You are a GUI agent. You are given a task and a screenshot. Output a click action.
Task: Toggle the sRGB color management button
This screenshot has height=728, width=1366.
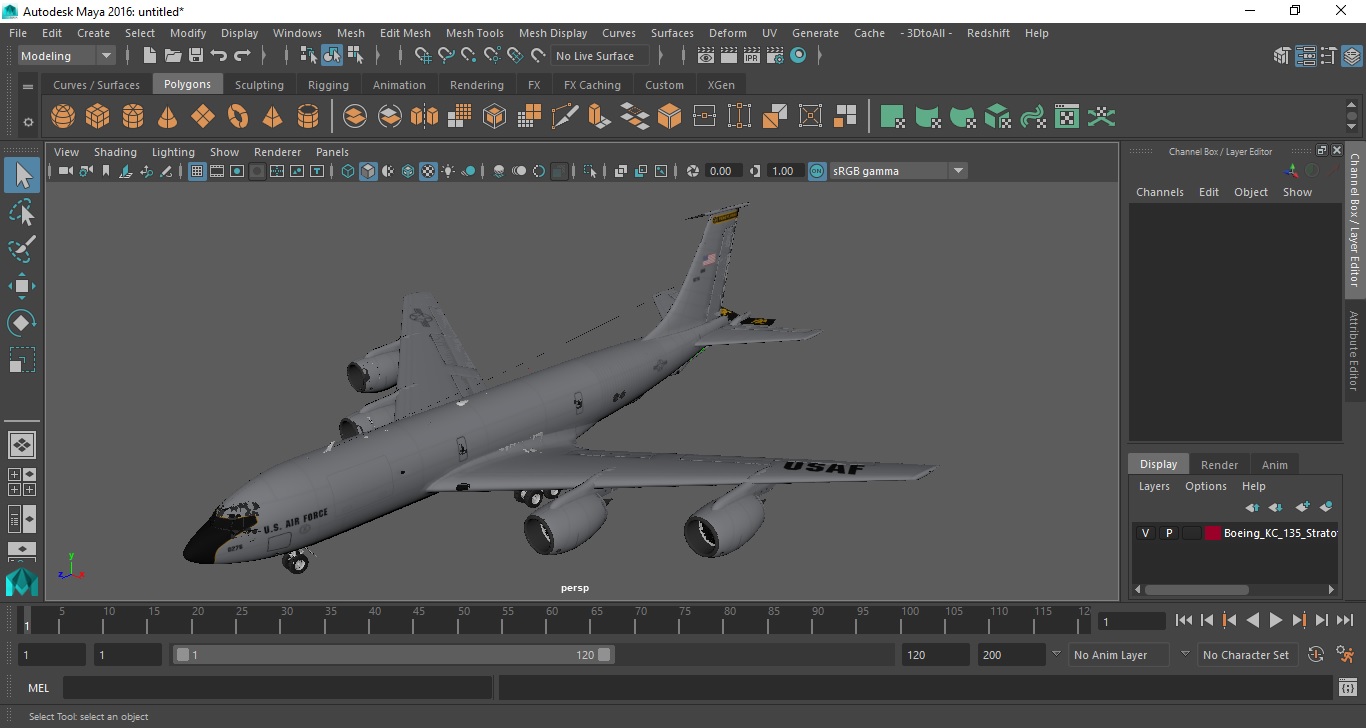[817, 171]
